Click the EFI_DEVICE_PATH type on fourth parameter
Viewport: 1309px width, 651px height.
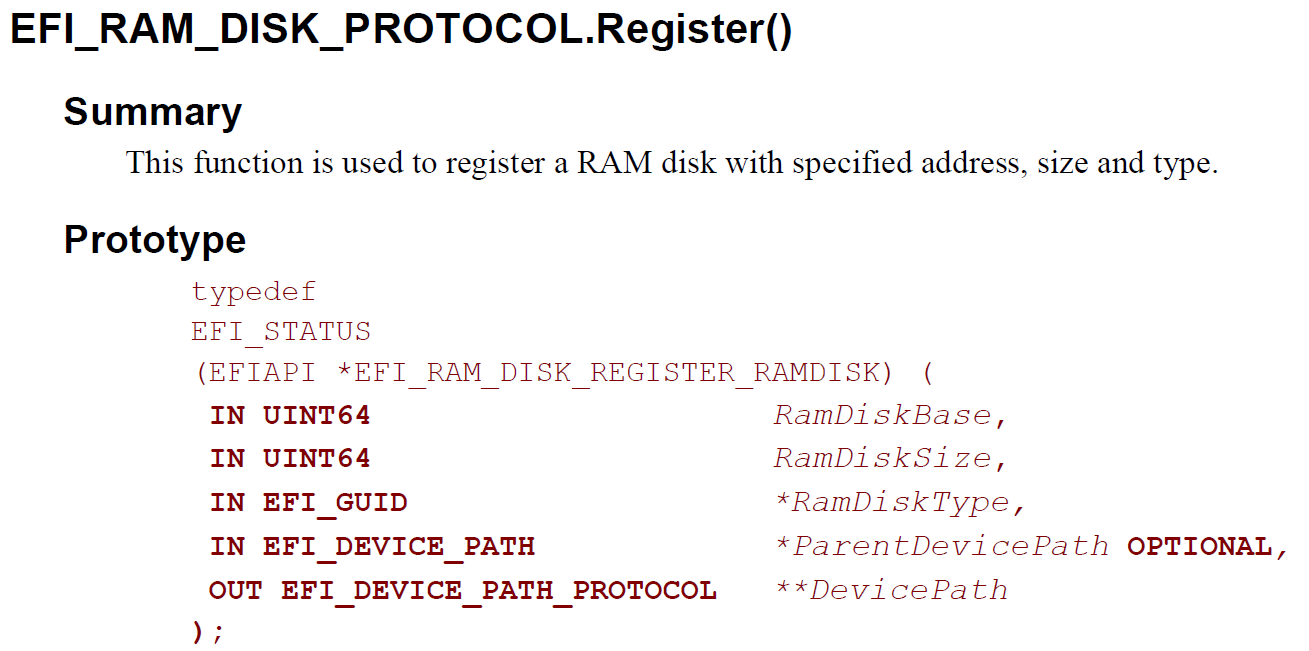pyautogui.click(x=399, y=546)
